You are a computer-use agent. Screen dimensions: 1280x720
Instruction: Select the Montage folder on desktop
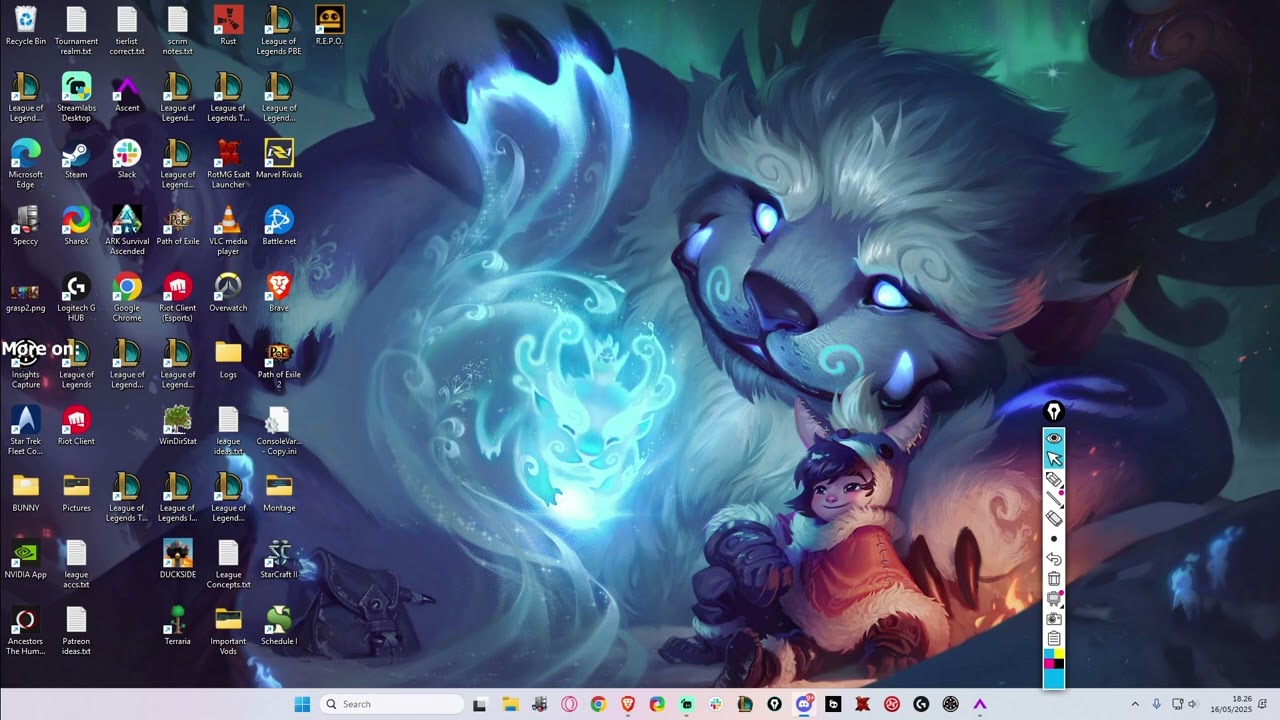279,493
